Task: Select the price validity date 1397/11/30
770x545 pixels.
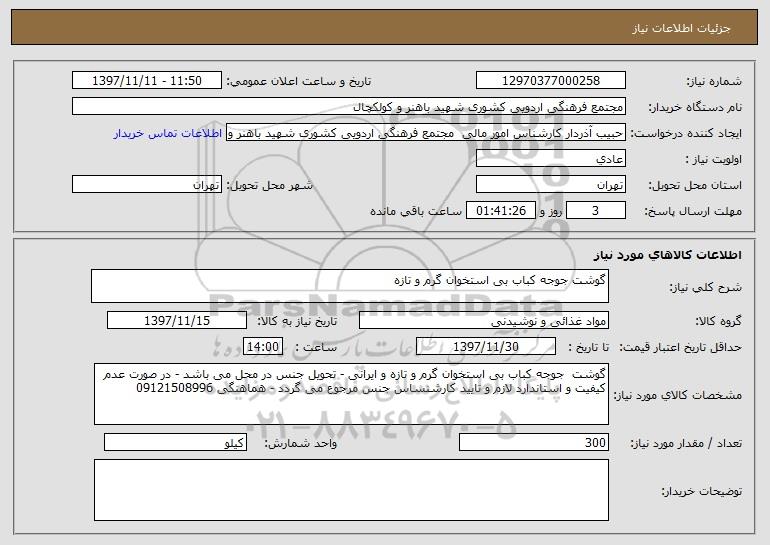Action: coord(486,347)
